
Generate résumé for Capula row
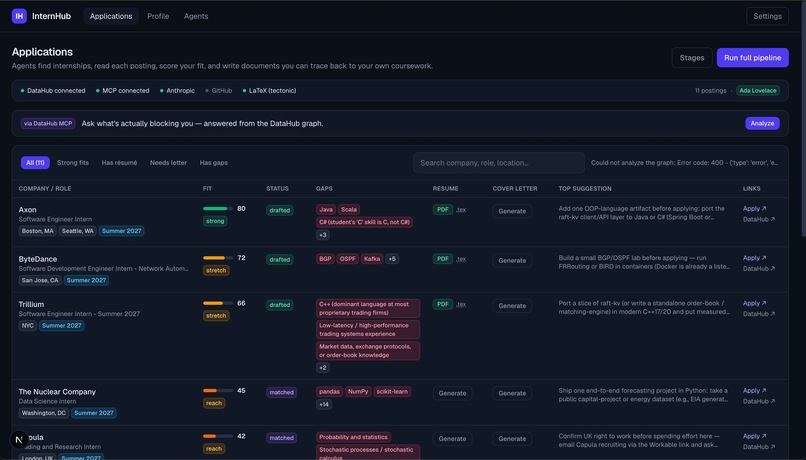tap(452, 438)
